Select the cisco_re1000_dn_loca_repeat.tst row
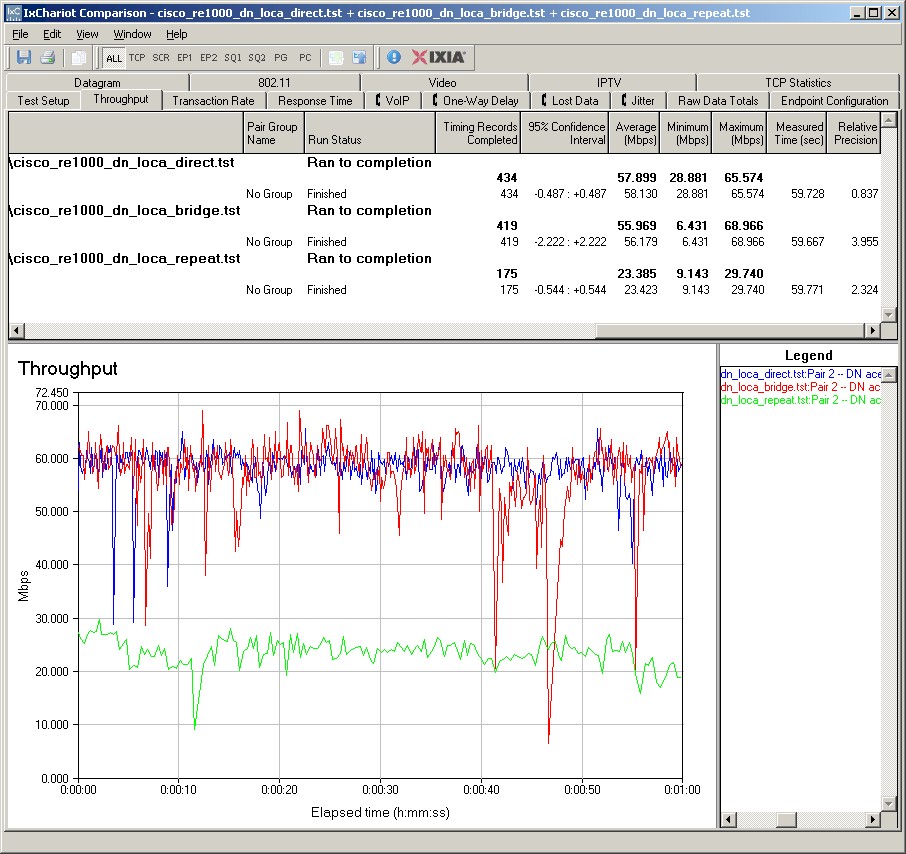Viewport: 906px width, 854px height. (x=444, y=258)
